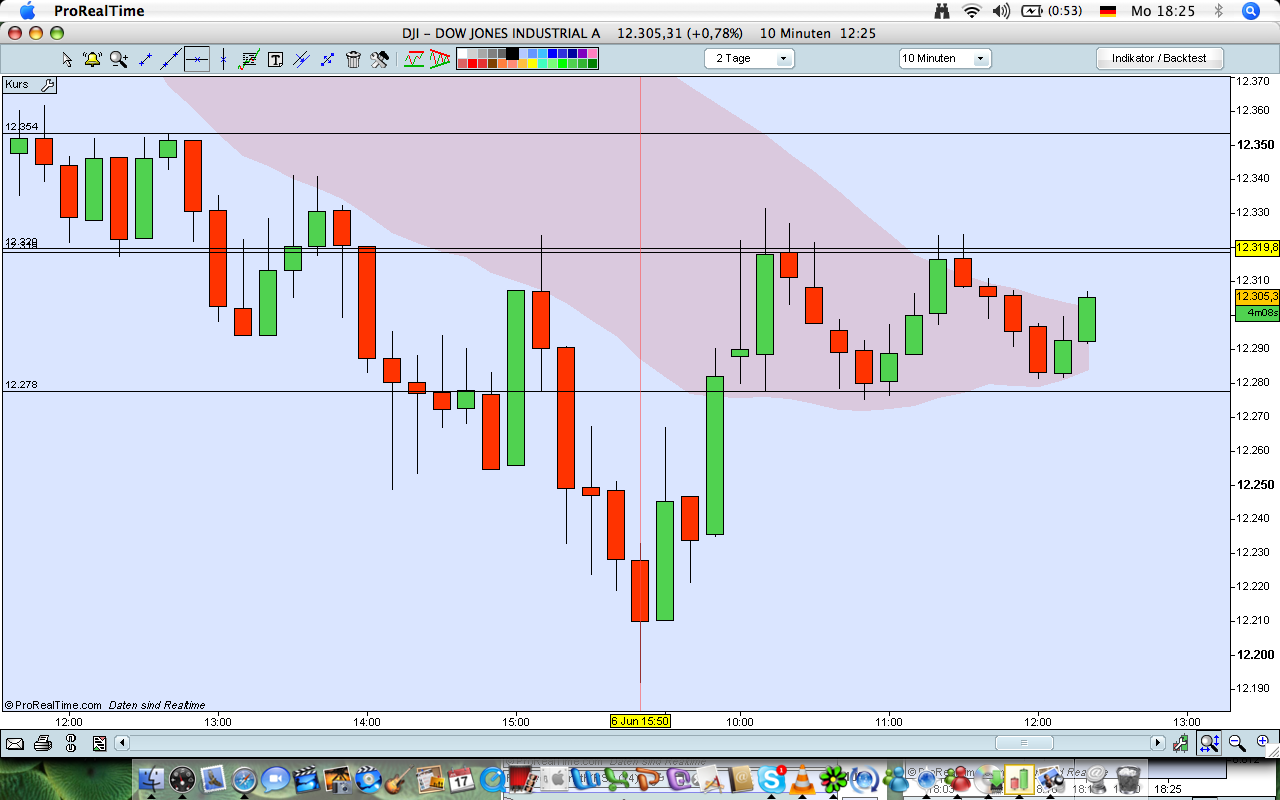Image resolution: width=1280 pixels, height=800 pixels.
Task: Click the 12.305,3 current price label
Action: pyautogui.click(x=1258, y=297)
